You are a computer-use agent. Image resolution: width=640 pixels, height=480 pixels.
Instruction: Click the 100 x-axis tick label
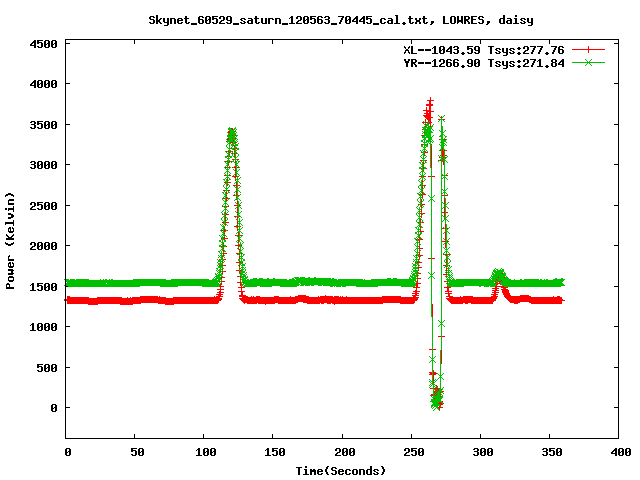click(x=205, y=452)
